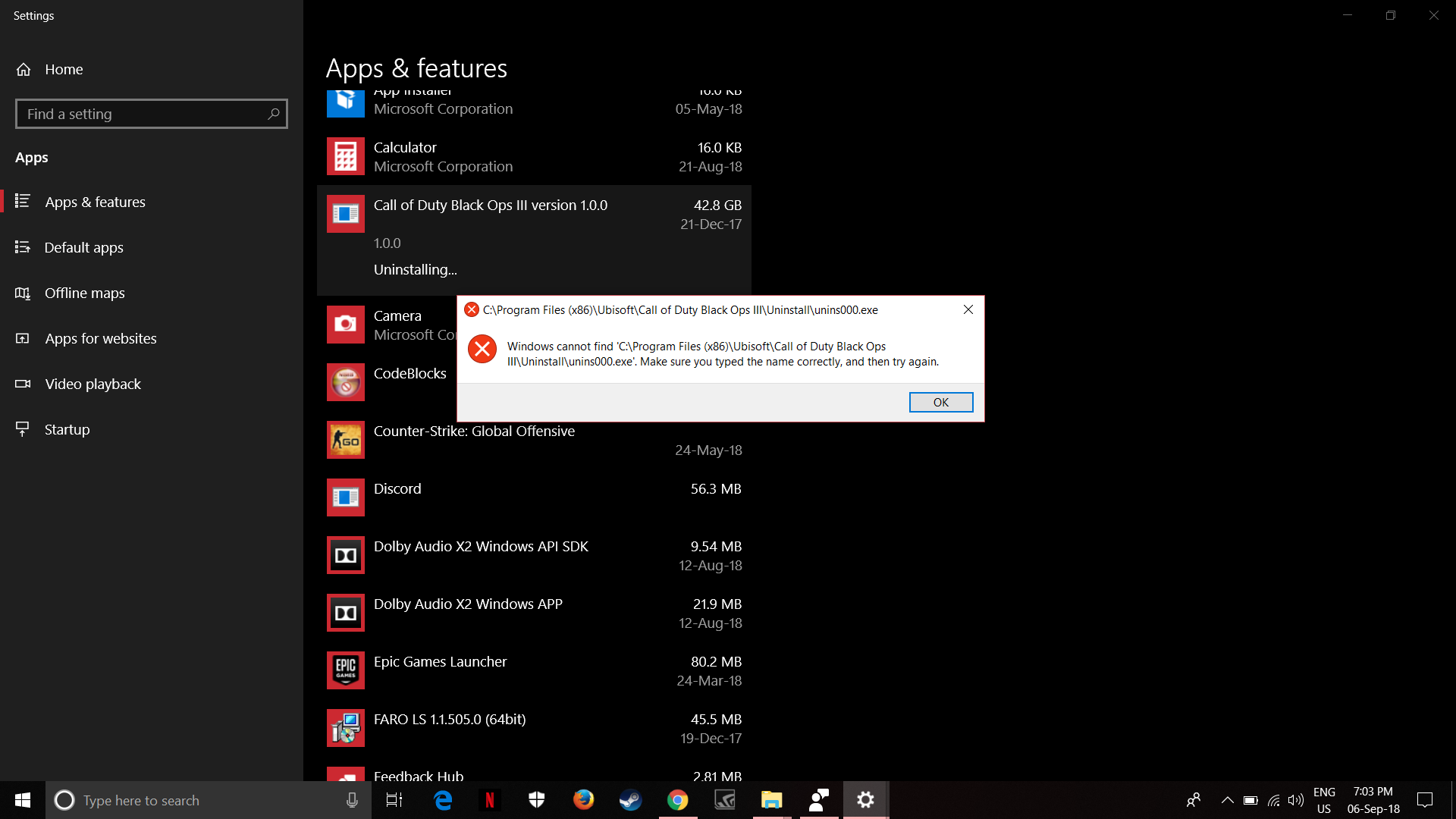This screenshot has width=1456, height=819.
Task: Click the Epic Games Launcher icon
Action: [x=346, y=671]
